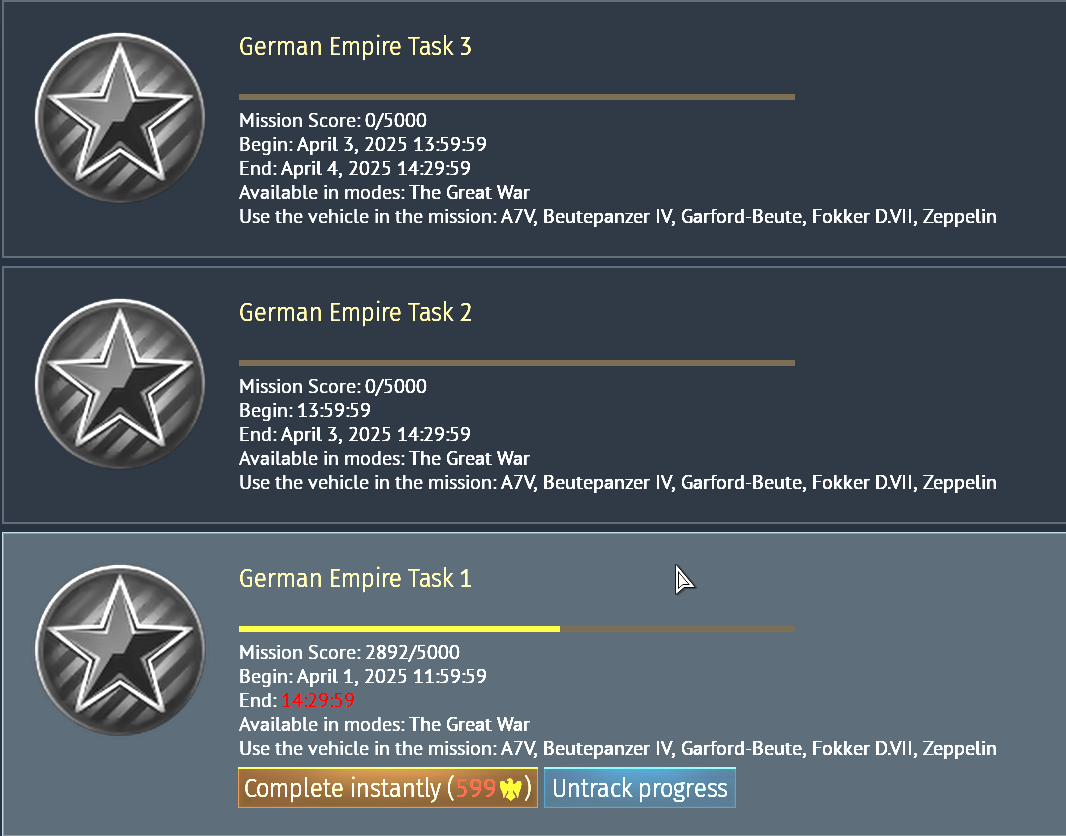
Task: Click the red 14:29:59 end time
Action: pos(318,701)
